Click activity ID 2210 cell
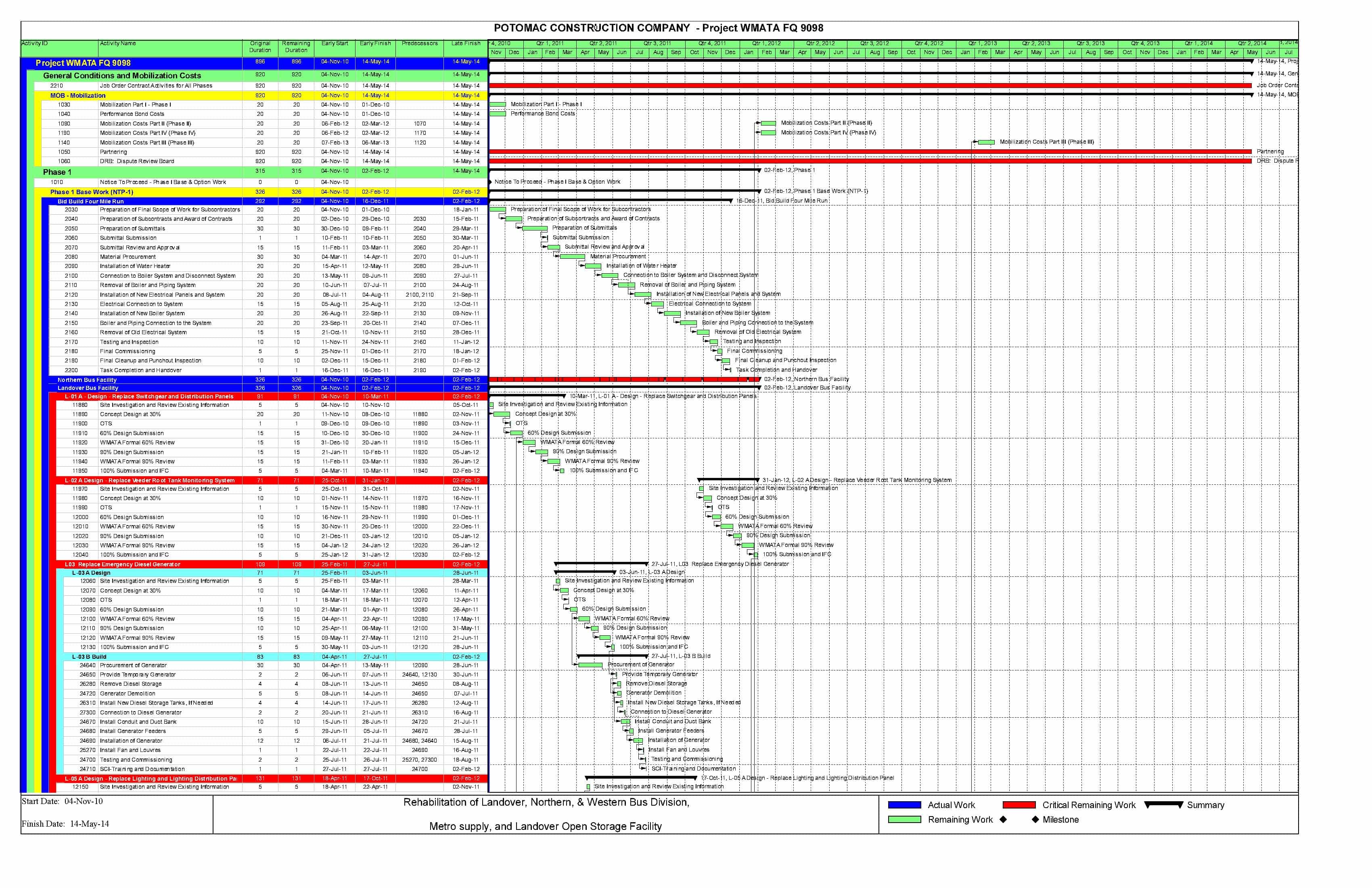 56,85
